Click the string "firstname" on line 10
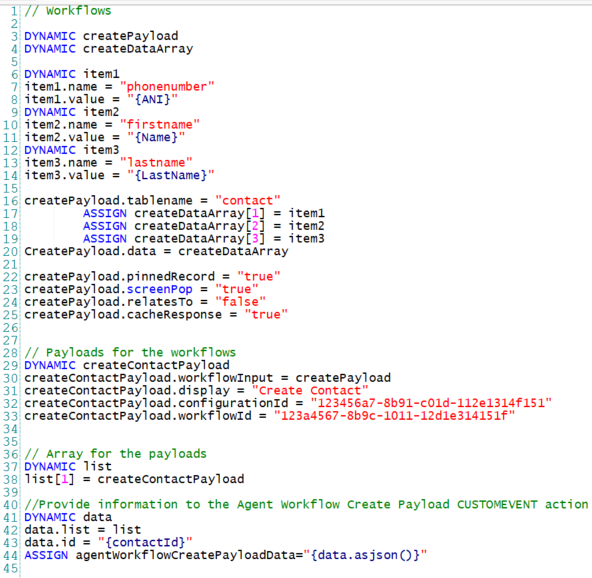The image size is (592, 578). [160, 125]
